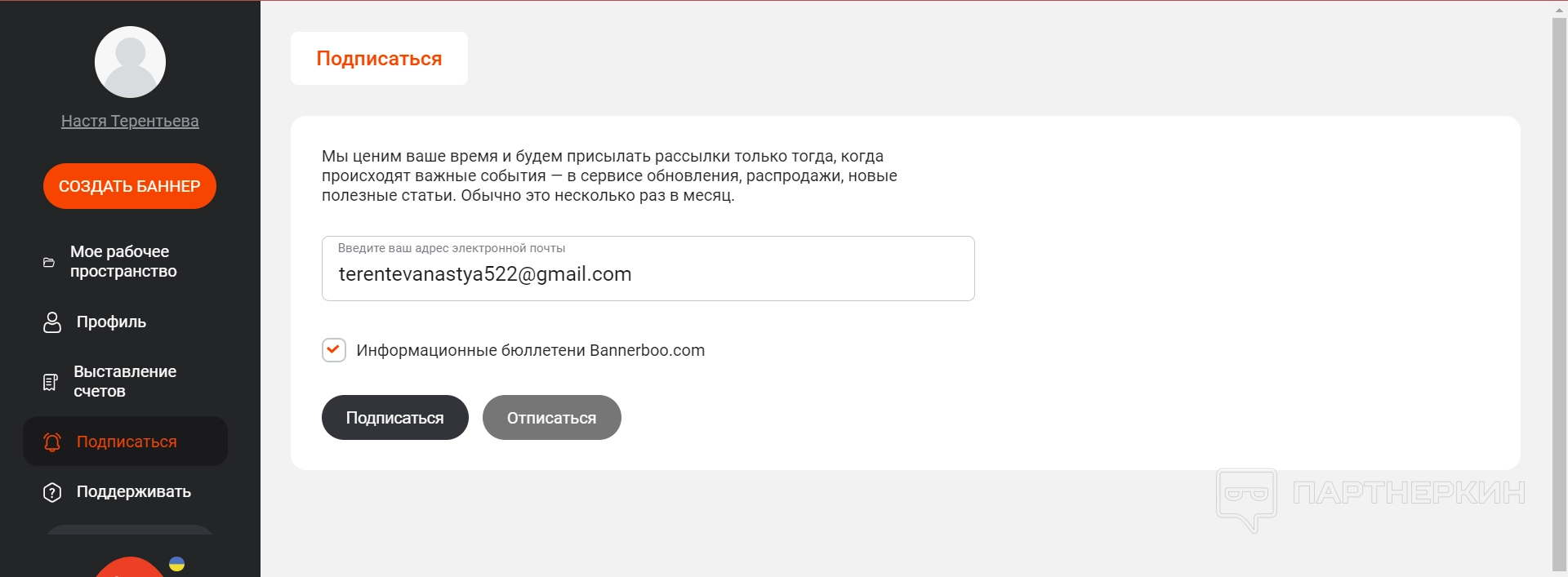Screen dimensions: 1568x577
Task: Open the Профиль sidebar menu item
Action: 111,322
